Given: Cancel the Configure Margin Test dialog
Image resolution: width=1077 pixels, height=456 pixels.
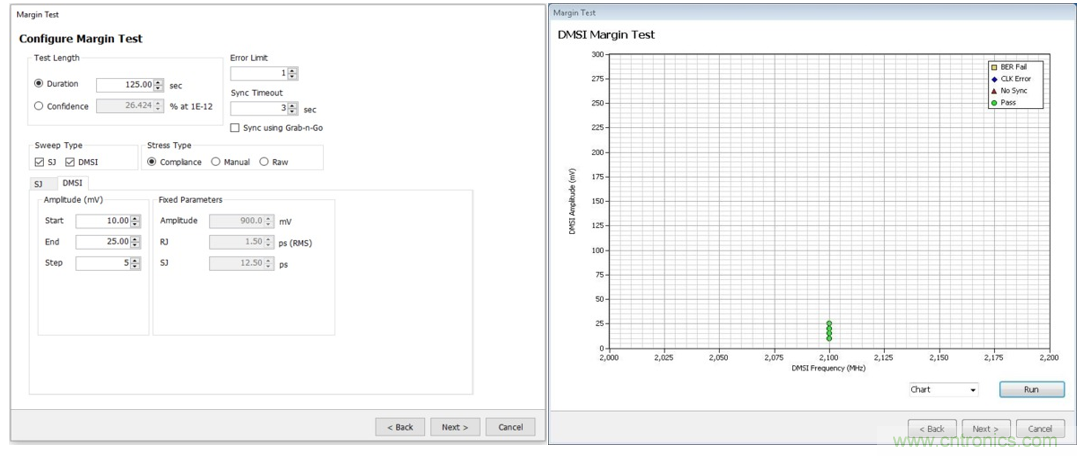Looking at the screenshot, I should point(510,427).
